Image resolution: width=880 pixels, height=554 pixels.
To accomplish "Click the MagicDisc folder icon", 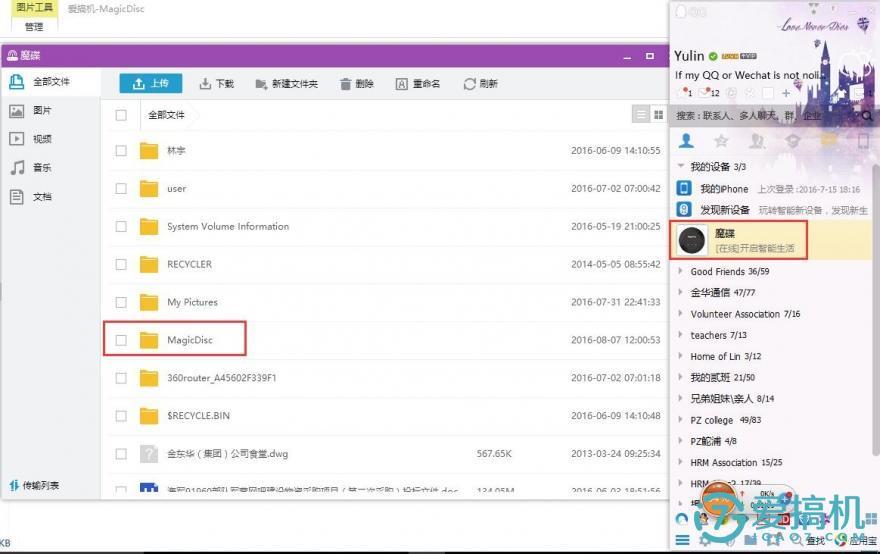I will point(149,340).
